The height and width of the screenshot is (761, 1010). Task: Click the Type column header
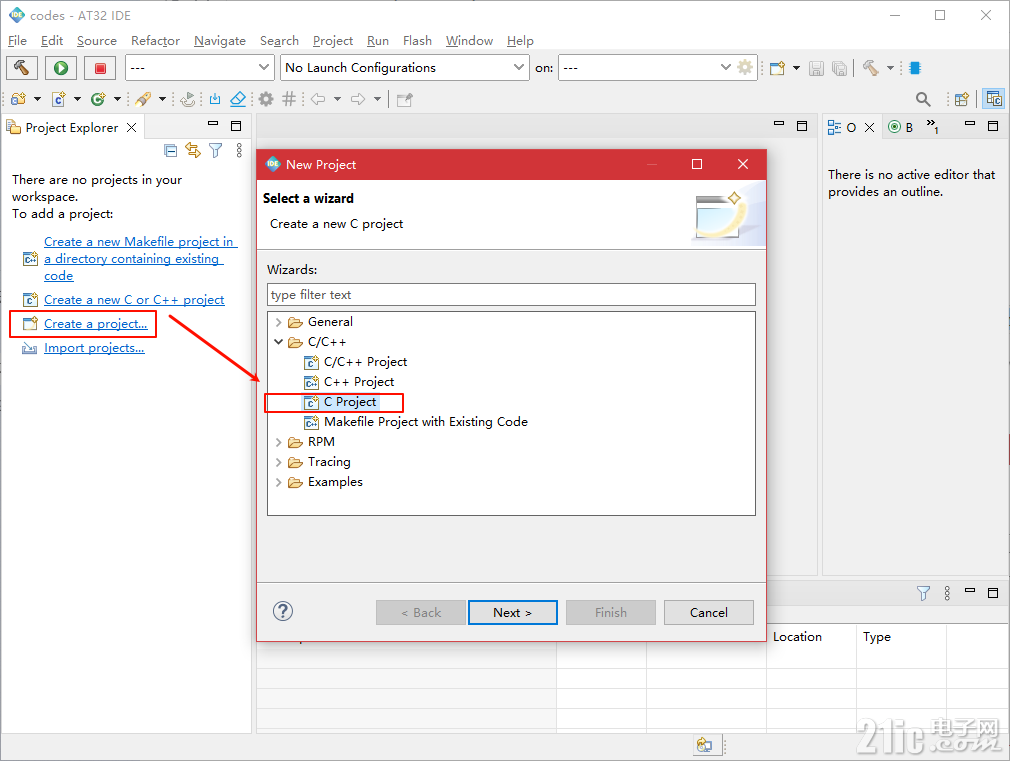[877, 637]
